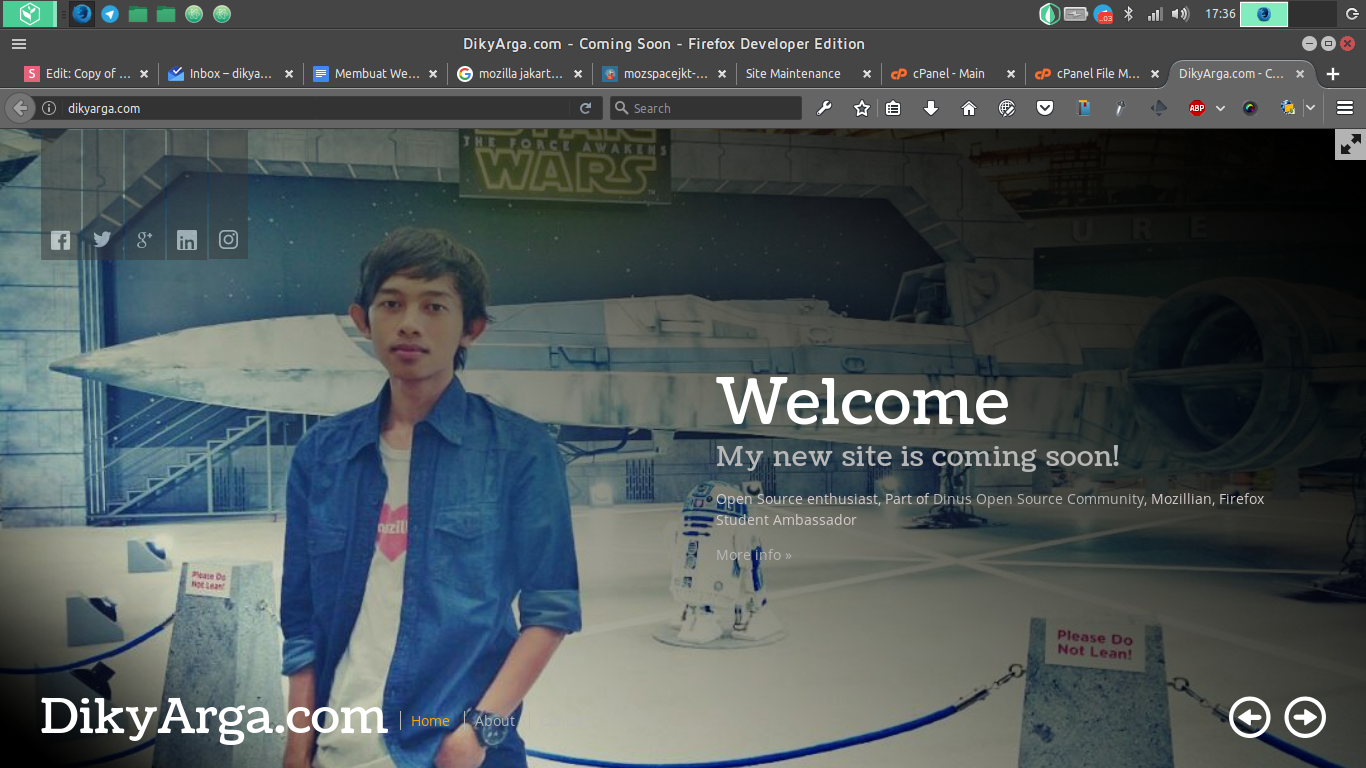Viewport: 1366px width, 768px height.
Task: Open Adblock Plus extension icon
Action: pos(1197,108)
